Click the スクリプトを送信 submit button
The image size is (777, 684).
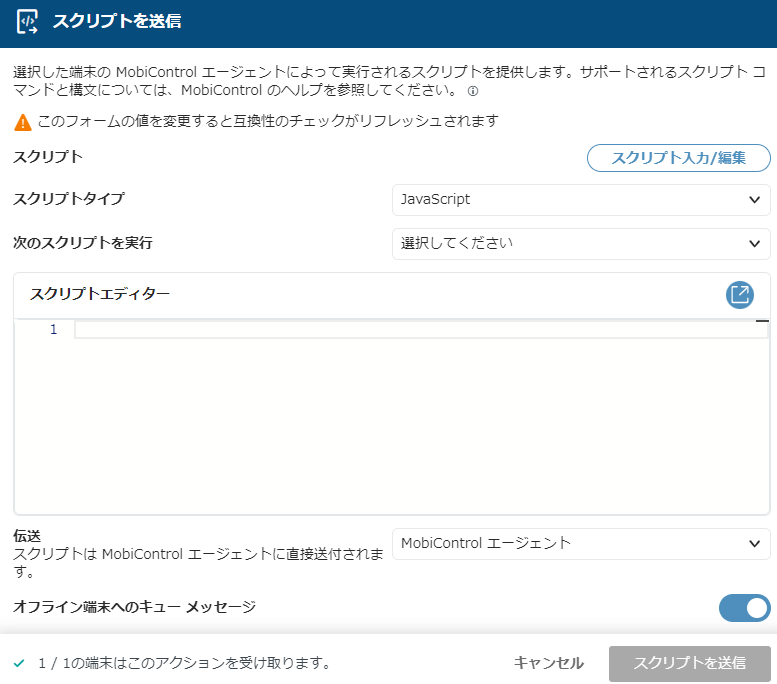[x=689, y=663]
